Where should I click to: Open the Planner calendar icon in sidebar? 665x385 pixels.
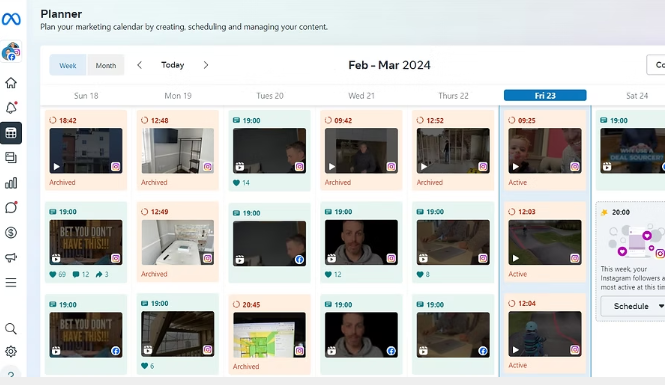pos(11,133)
